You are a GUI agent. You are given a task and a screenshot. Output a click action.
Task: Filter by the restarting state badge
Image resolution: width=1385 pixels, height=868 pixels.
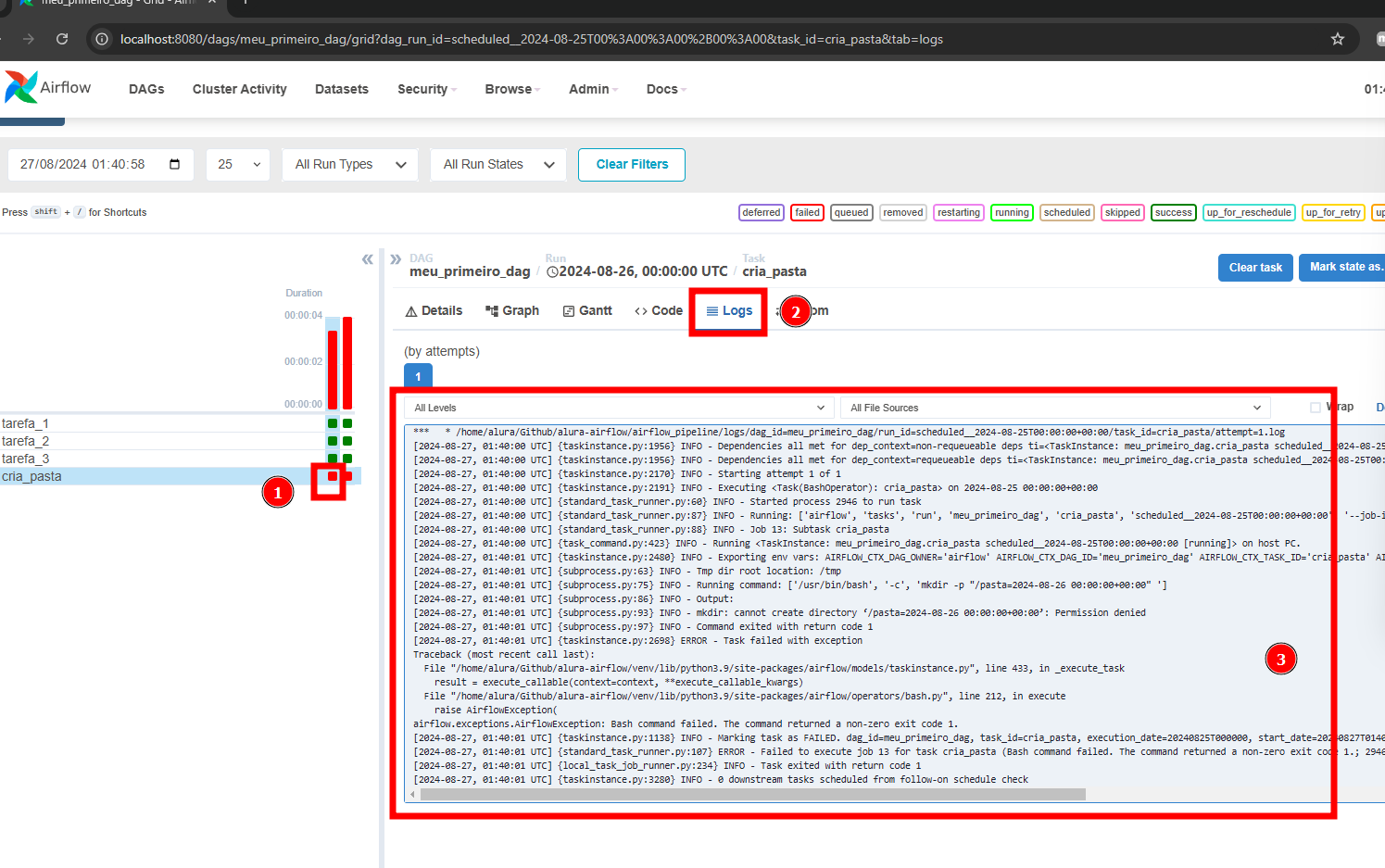959,212
